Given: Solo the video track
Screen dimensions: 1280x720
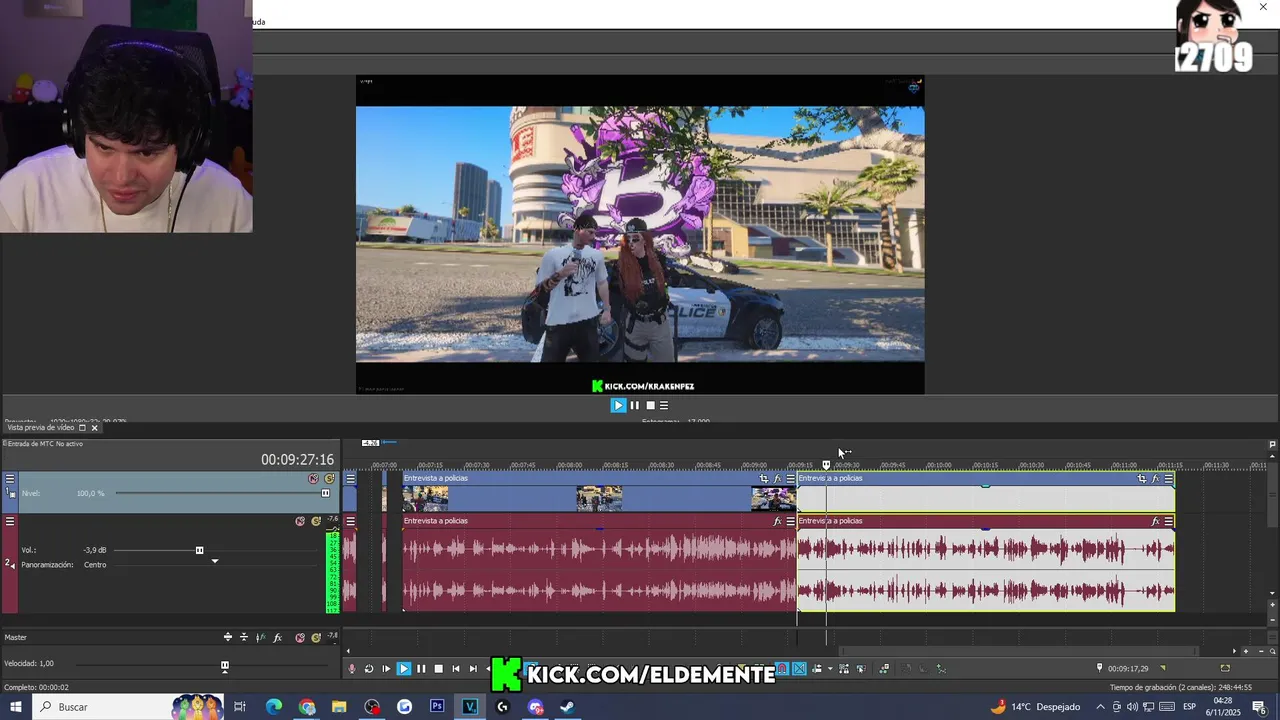Looking at the screenshot, I should pos(330,479).
